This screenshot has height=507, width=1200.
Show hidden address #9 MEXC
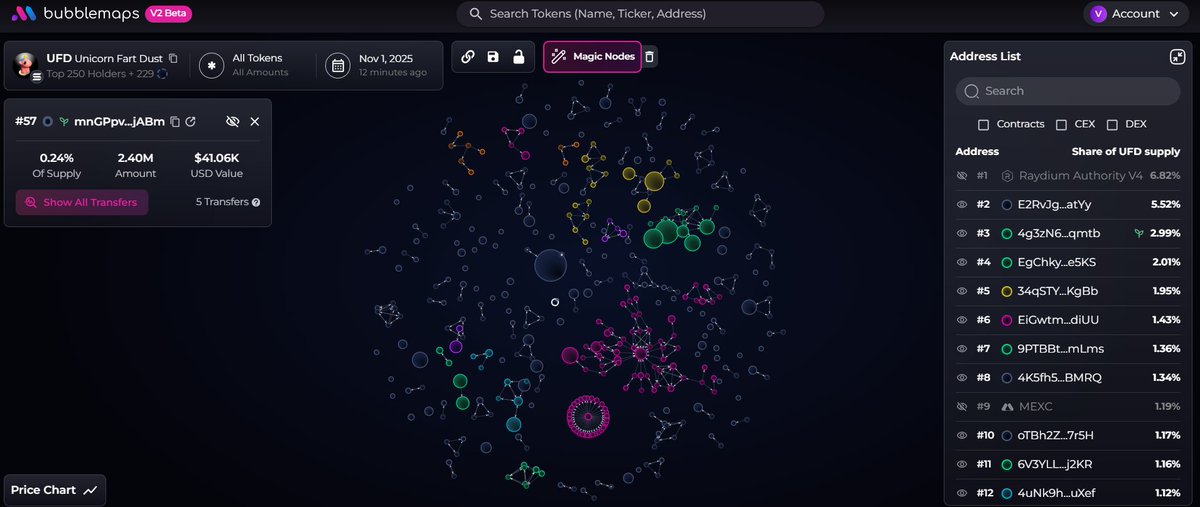[x=962, y=407]
